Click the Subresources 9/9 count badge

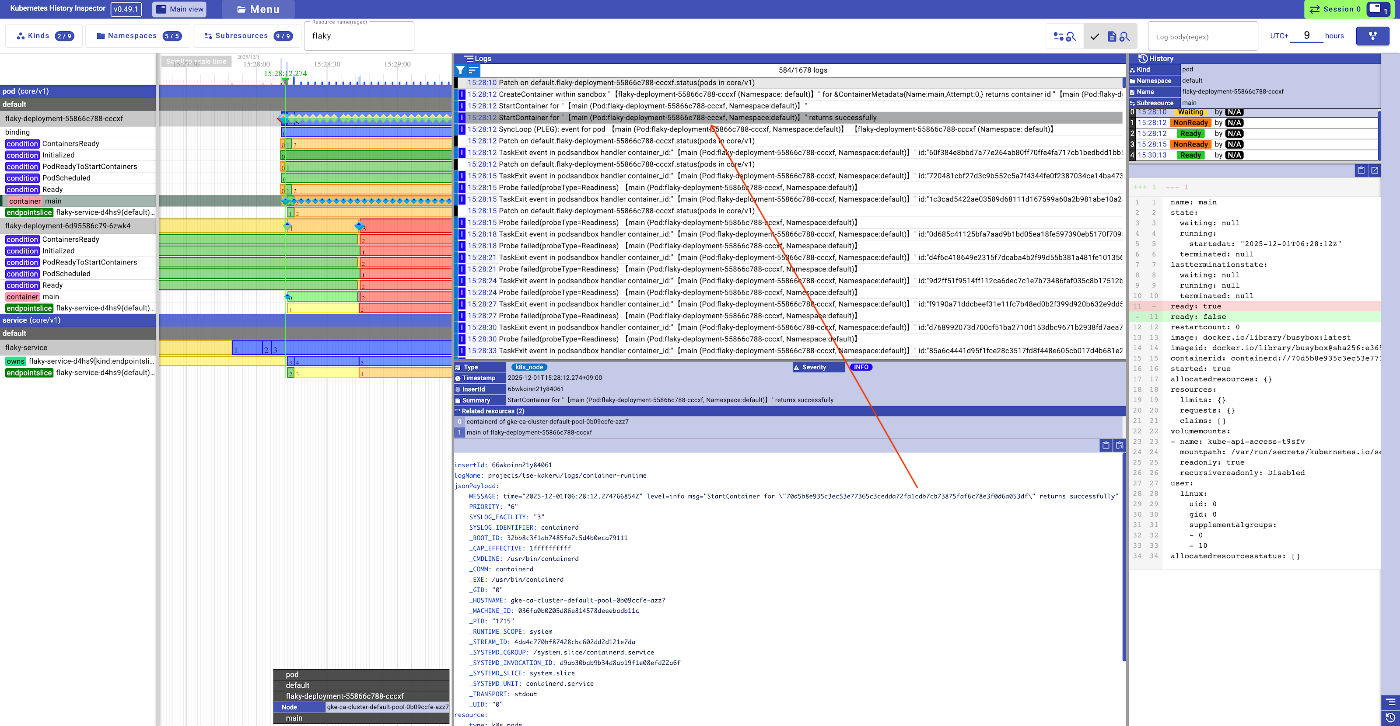pos(283,36)
